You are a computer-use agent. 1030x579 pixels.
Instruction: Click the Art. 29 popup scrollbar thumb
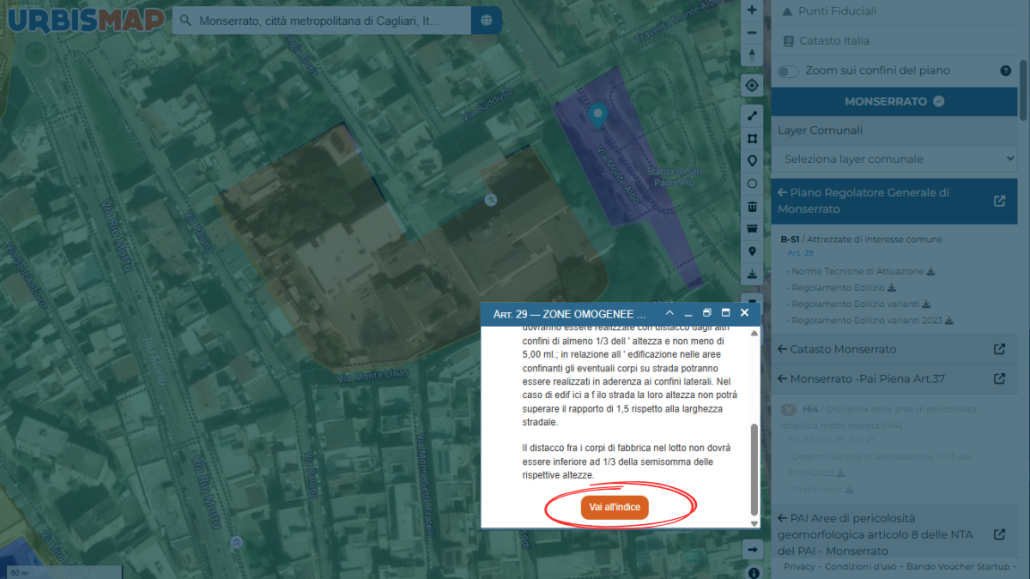[x=754, y=469]
